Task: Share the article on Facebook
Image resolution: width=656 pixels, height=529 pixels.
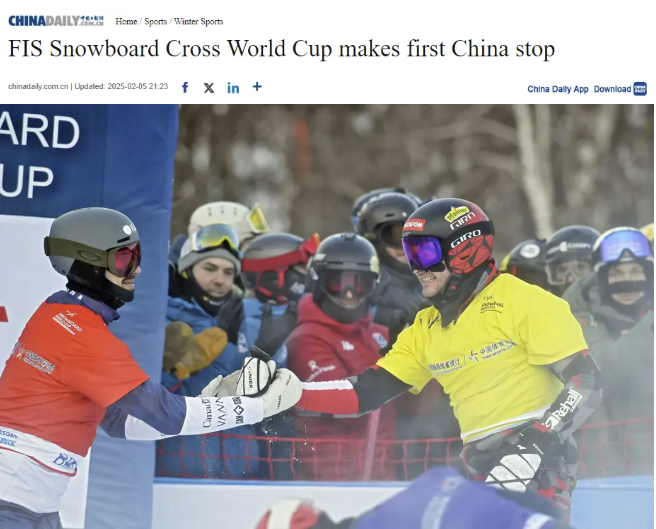Action: (x=185, y=87)
